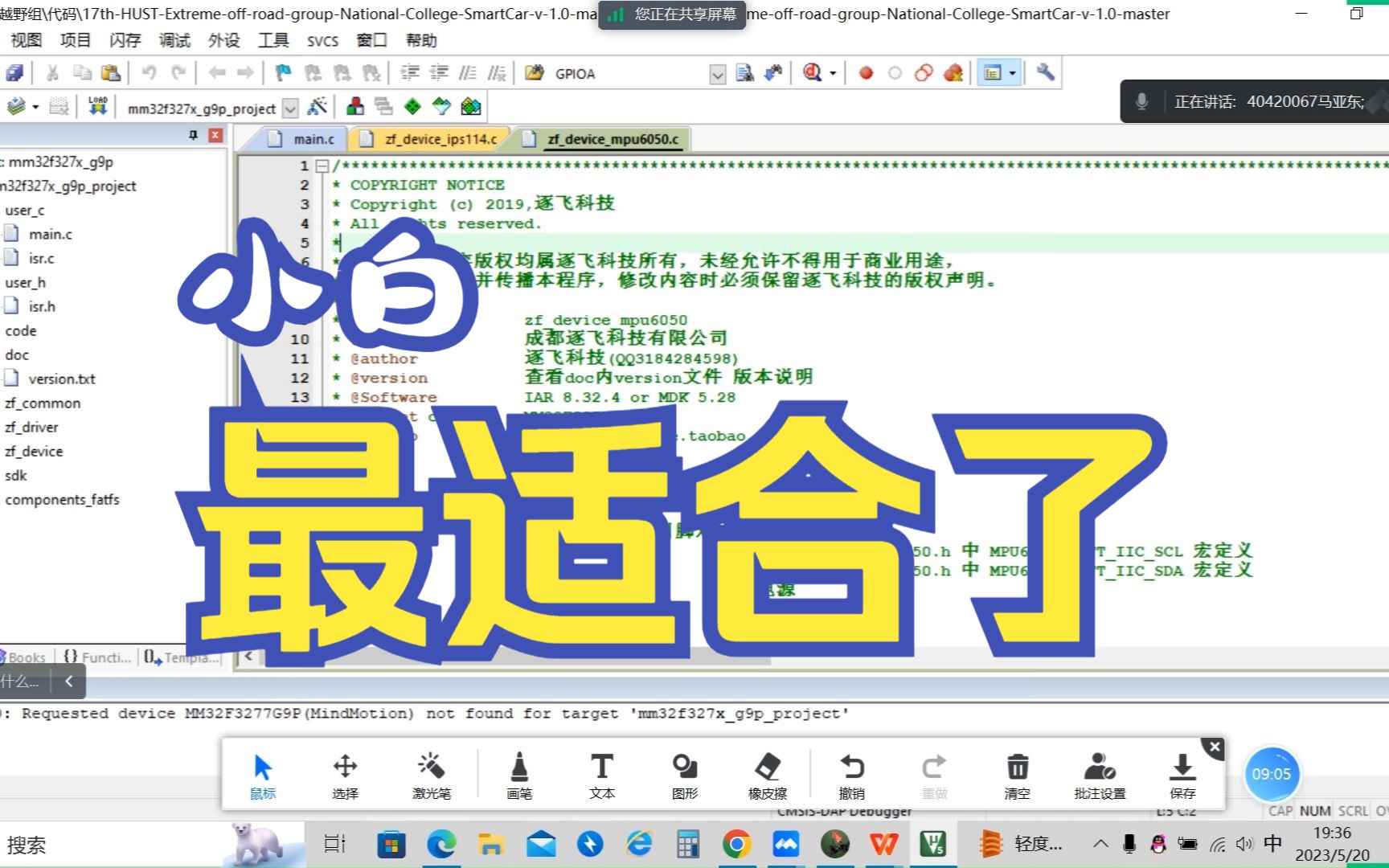
Task: Switch input language via the 中 tray indicator
Action: pyautogui.click(x=1272, y=845)
